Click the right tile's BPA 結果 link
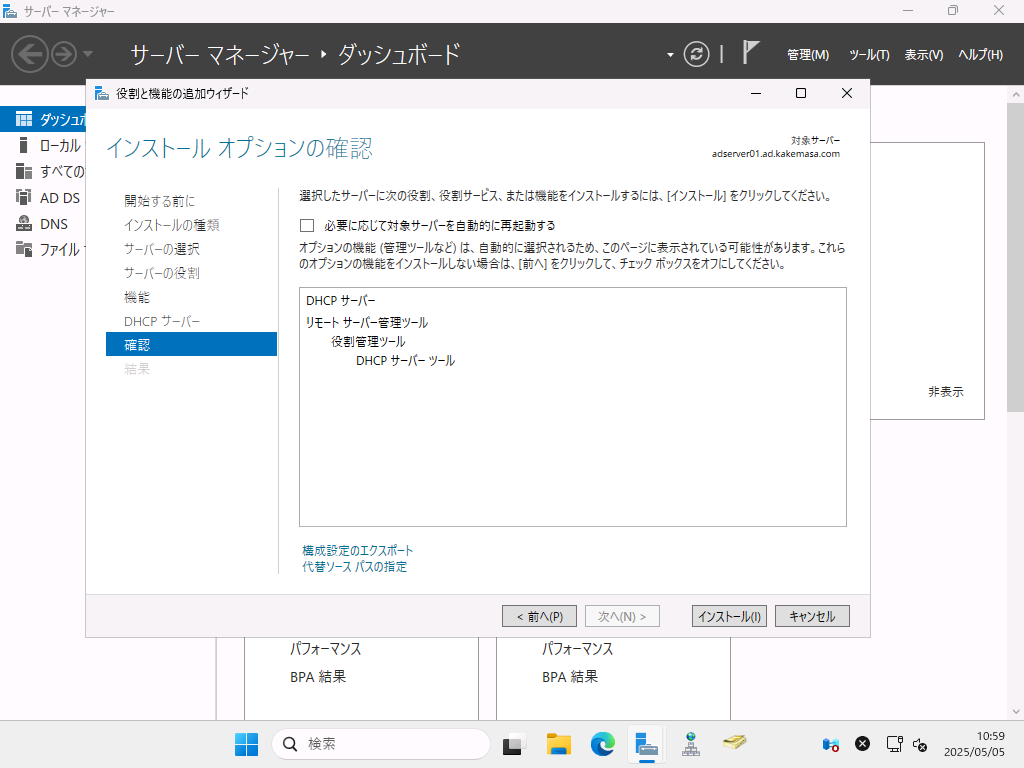This screenshot has height=768, width=1024. 570,677
